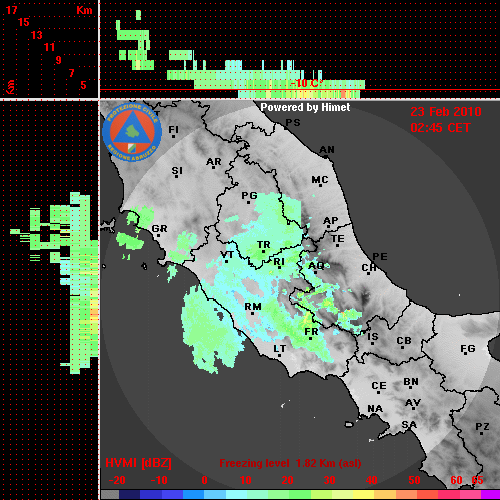Click the '0' dBZ scale value

(204, 480)
